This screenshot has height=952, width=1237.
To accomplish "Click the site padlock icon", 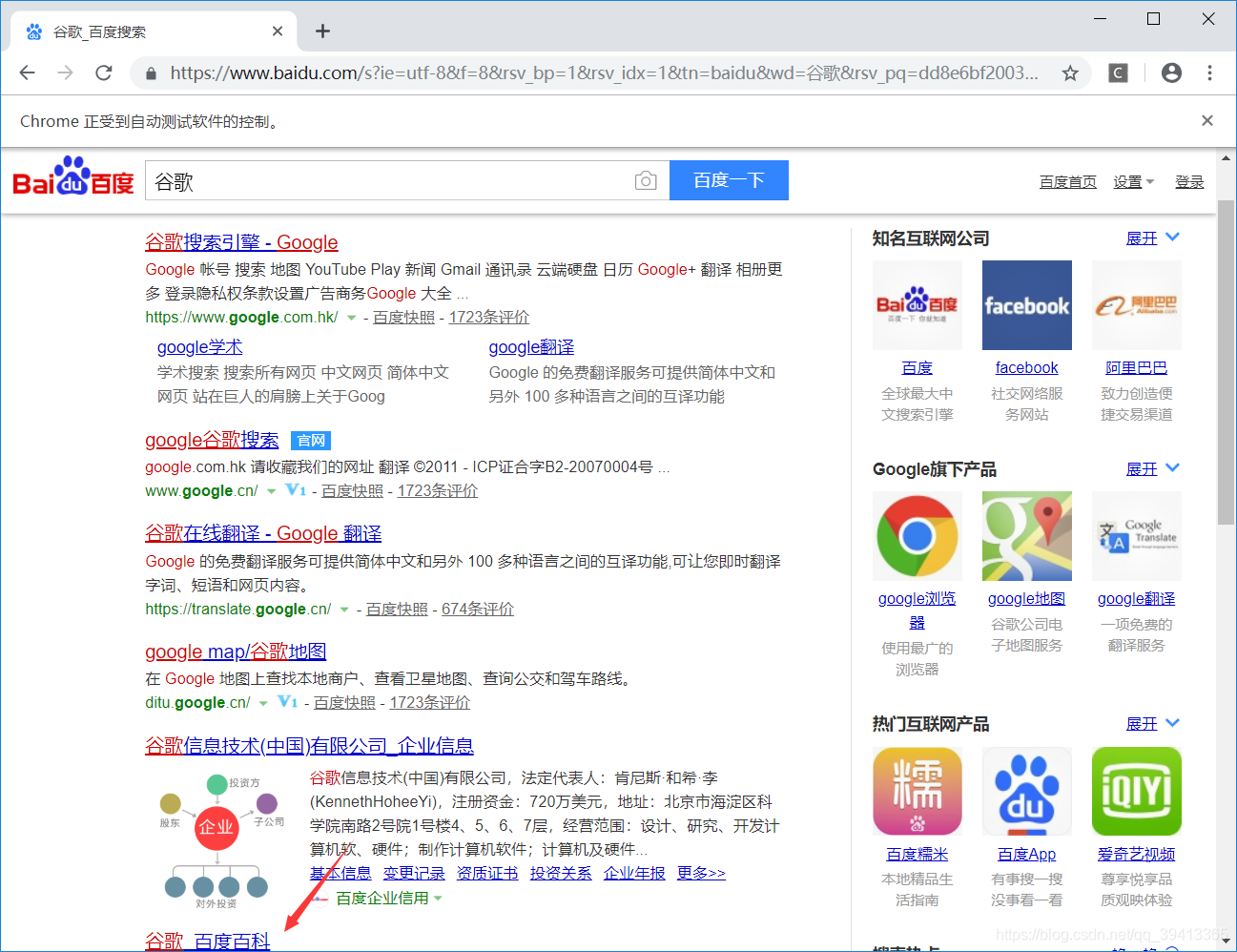I will [151, 73].
